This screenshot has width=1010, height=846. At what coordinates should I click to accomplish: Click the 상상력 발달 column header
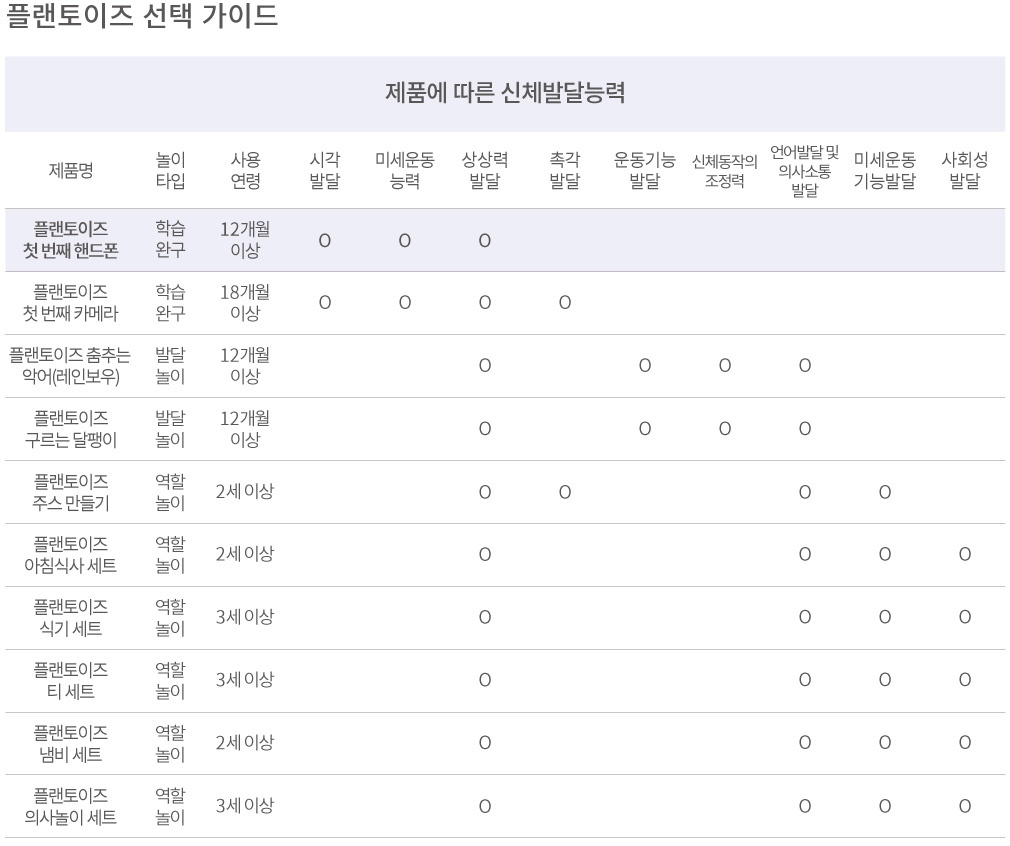485,170
